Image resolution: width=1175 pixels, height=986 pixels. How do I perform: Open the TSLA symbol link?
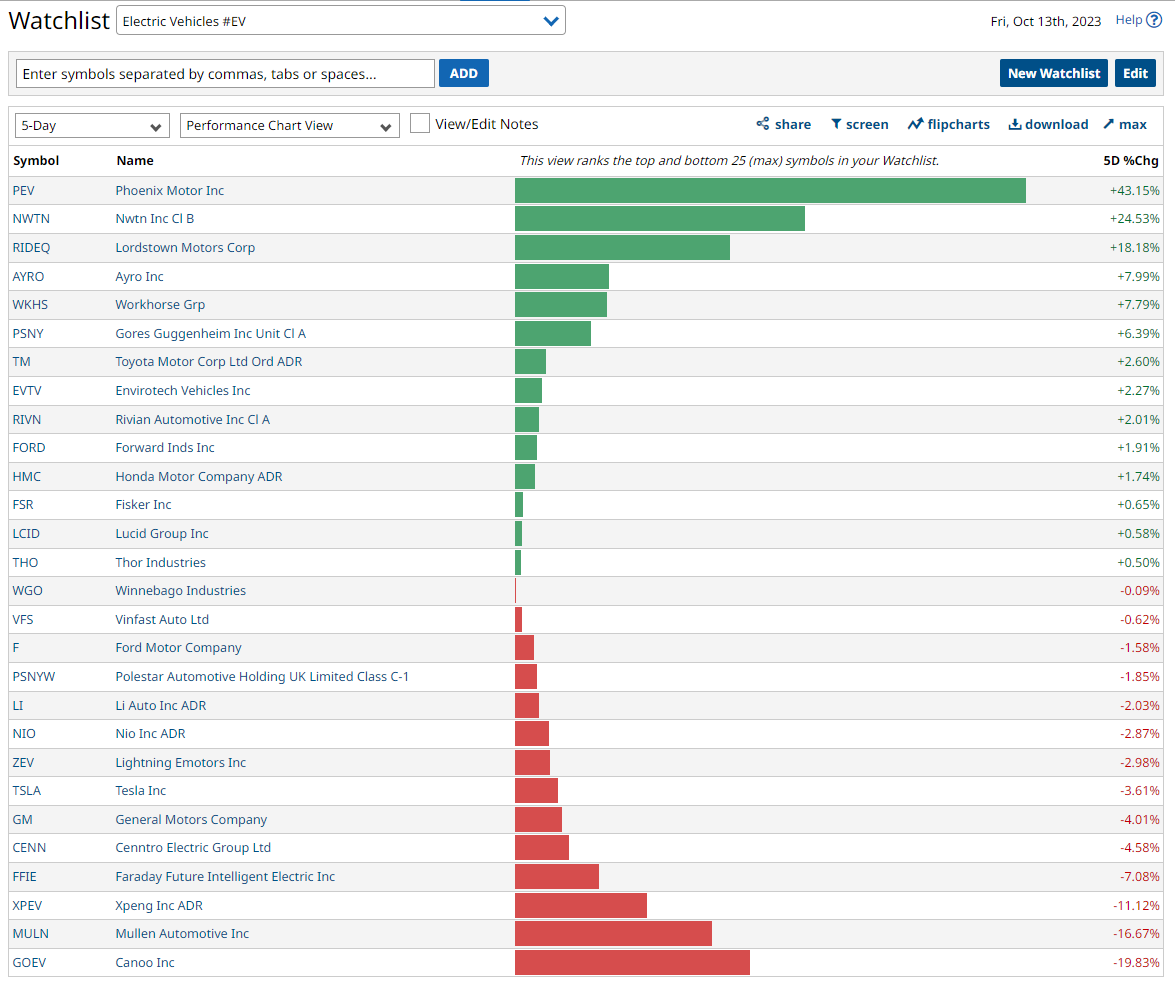(26, 790)
